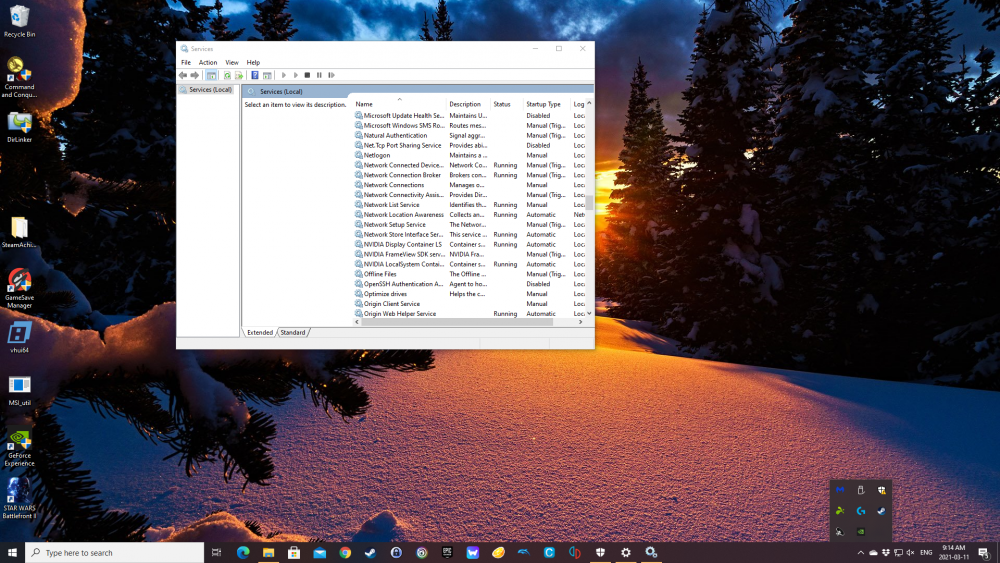Image resolution: width=1000 pixels, height=563 pixels.
Task: Select the Network Connection Broker service
Action: pos(469,175)
